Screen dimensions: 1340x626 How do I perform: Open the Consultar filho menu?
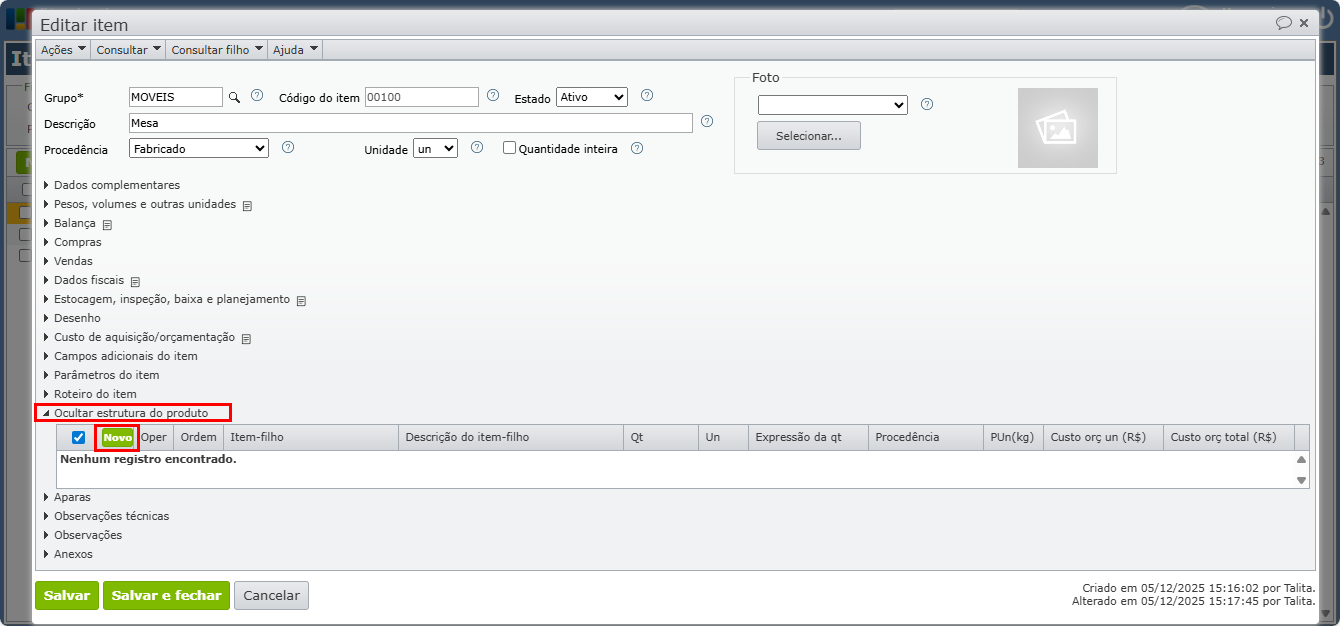point(217,49)
